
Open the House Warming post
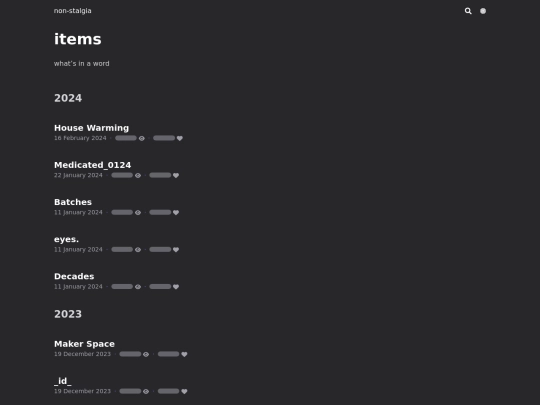point(91,128)
